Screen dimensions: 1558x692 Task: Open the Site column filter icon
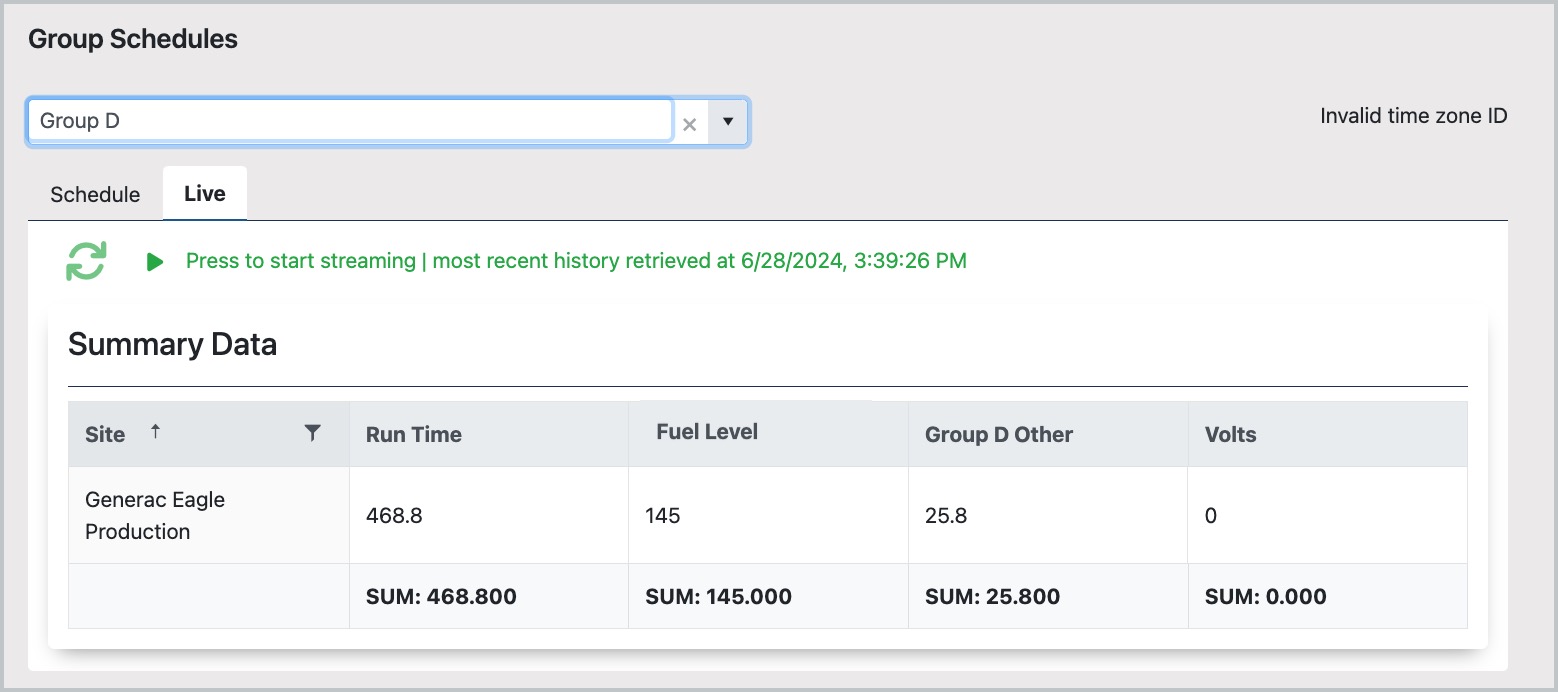point(313,432)
